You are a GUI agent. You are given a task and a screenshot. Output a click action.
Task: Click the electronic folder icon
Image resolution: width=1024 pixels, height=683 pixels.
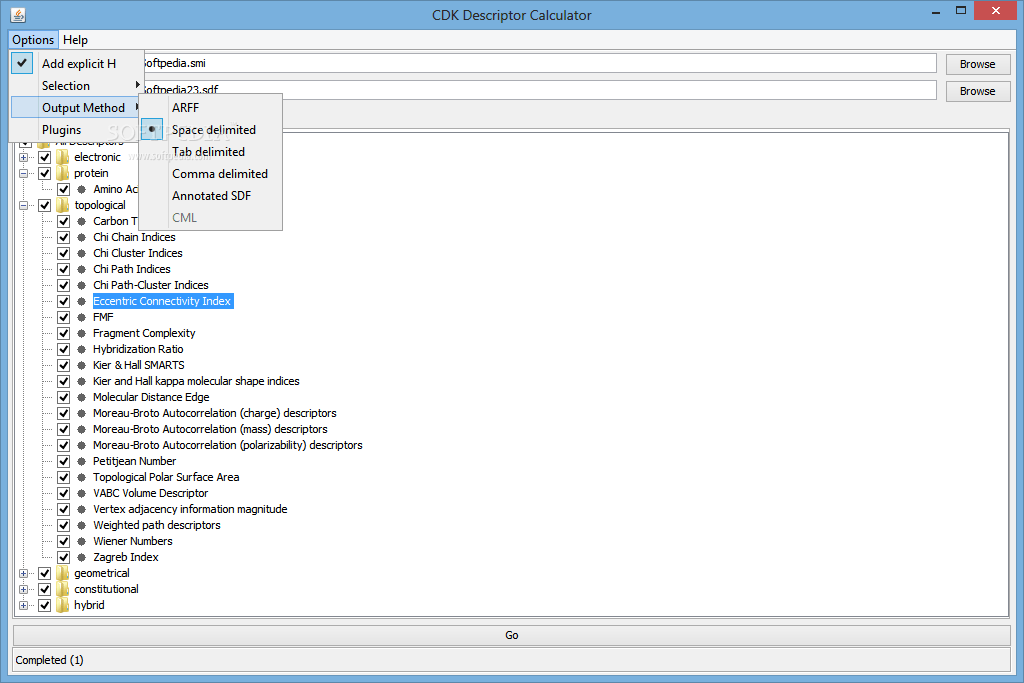[x=63, y=157]
